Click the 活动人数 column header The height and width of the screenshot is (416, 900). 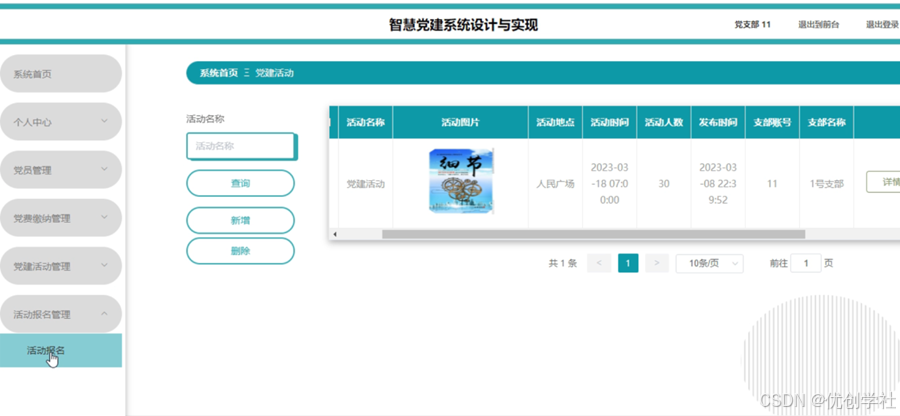click(x=664, y=122)
